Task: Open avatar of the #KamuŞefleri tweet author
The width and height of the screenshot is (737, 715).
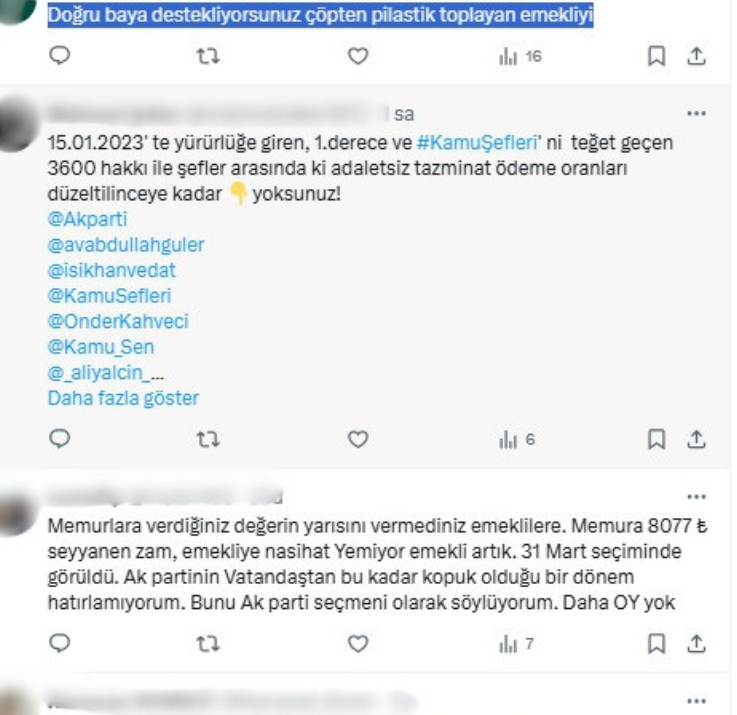Action: click(18, 125)
